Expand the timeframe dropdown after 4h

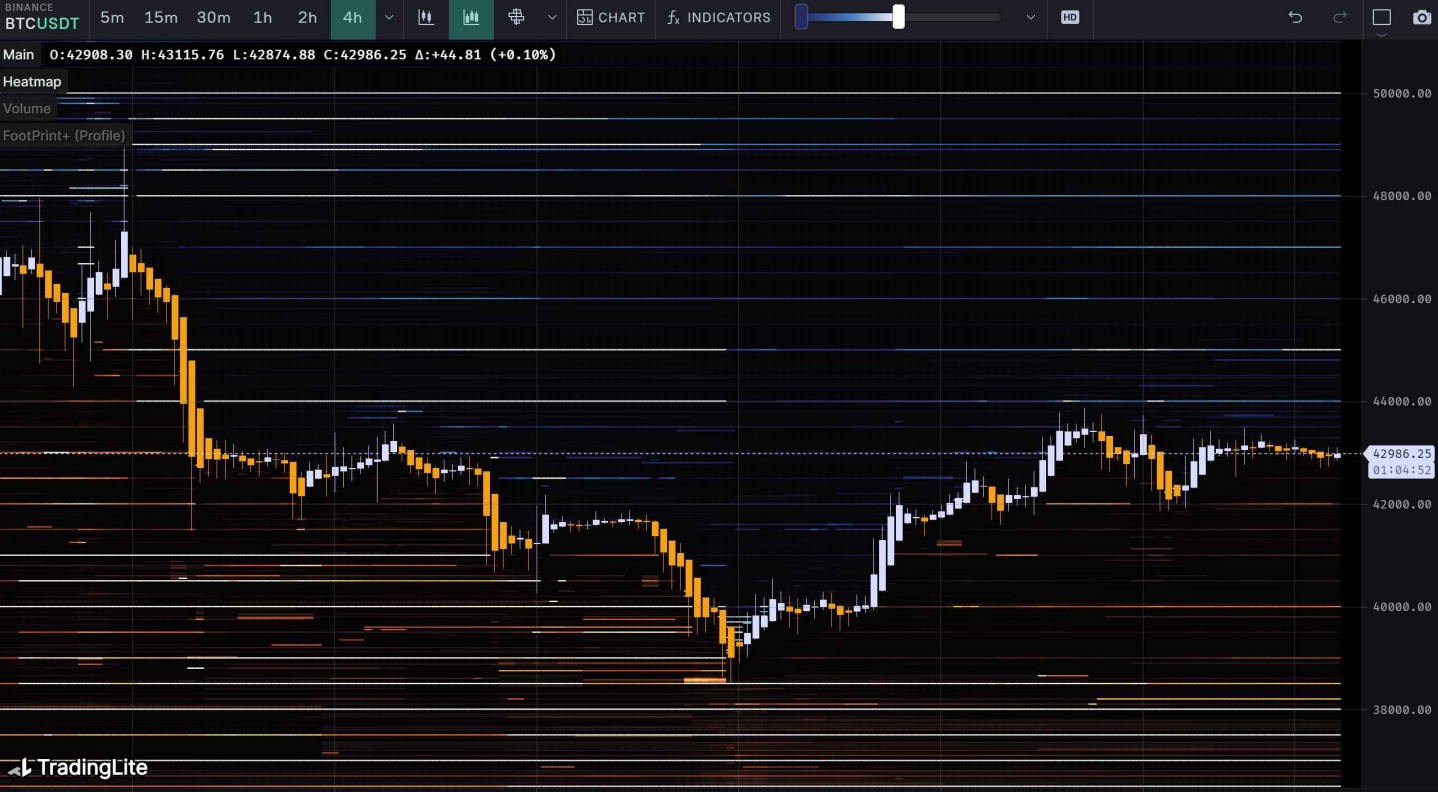pyautogui.click(x=389, y=17)
